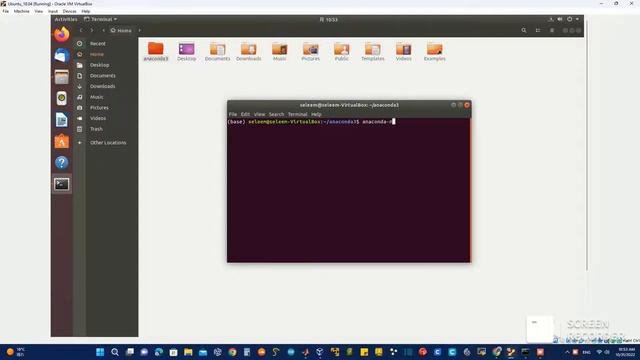
Task: Open the Templates folder
Action: [x=373, y=52]
